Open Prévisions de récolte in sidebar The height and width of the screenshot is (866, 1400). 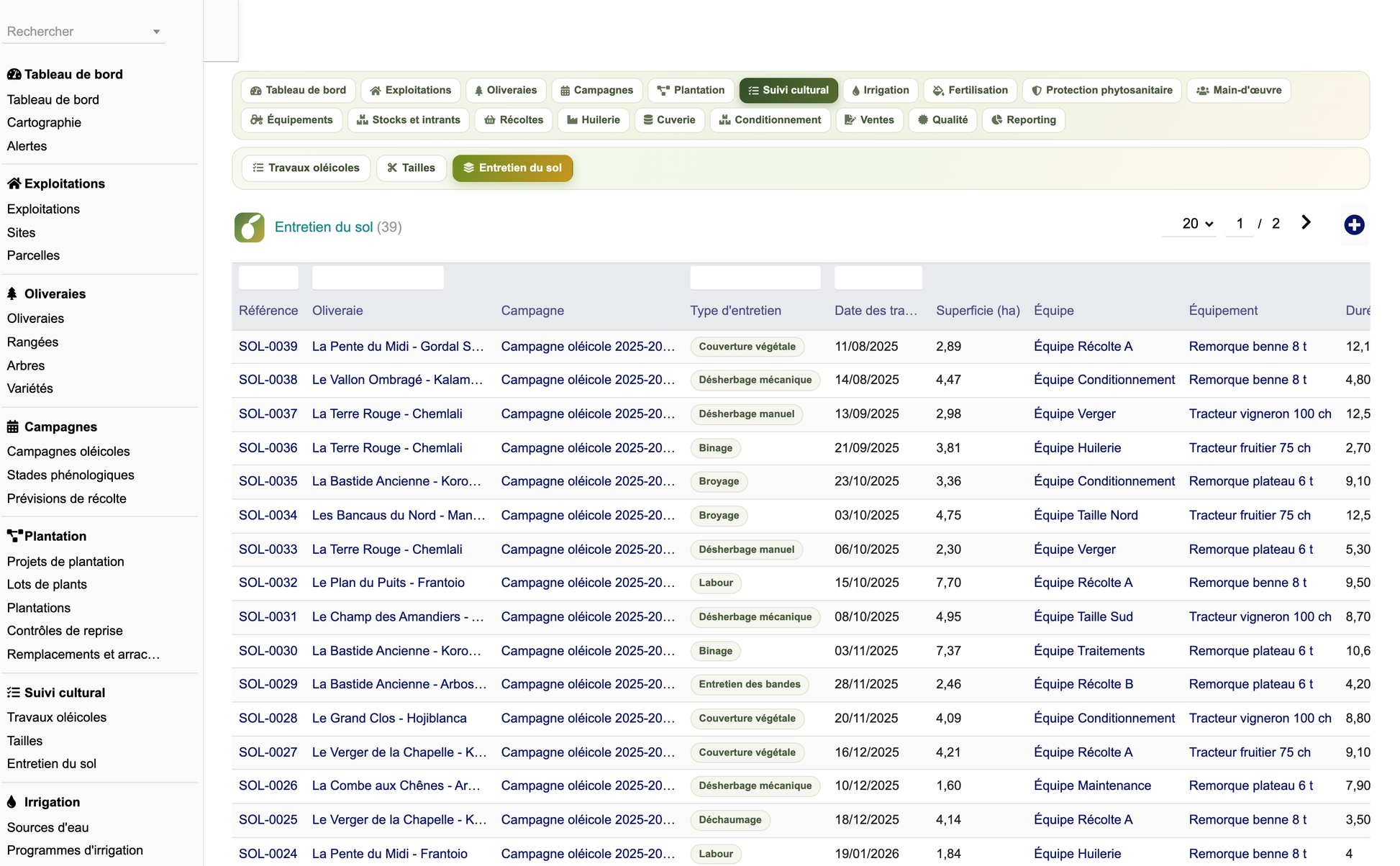point(66,499)
